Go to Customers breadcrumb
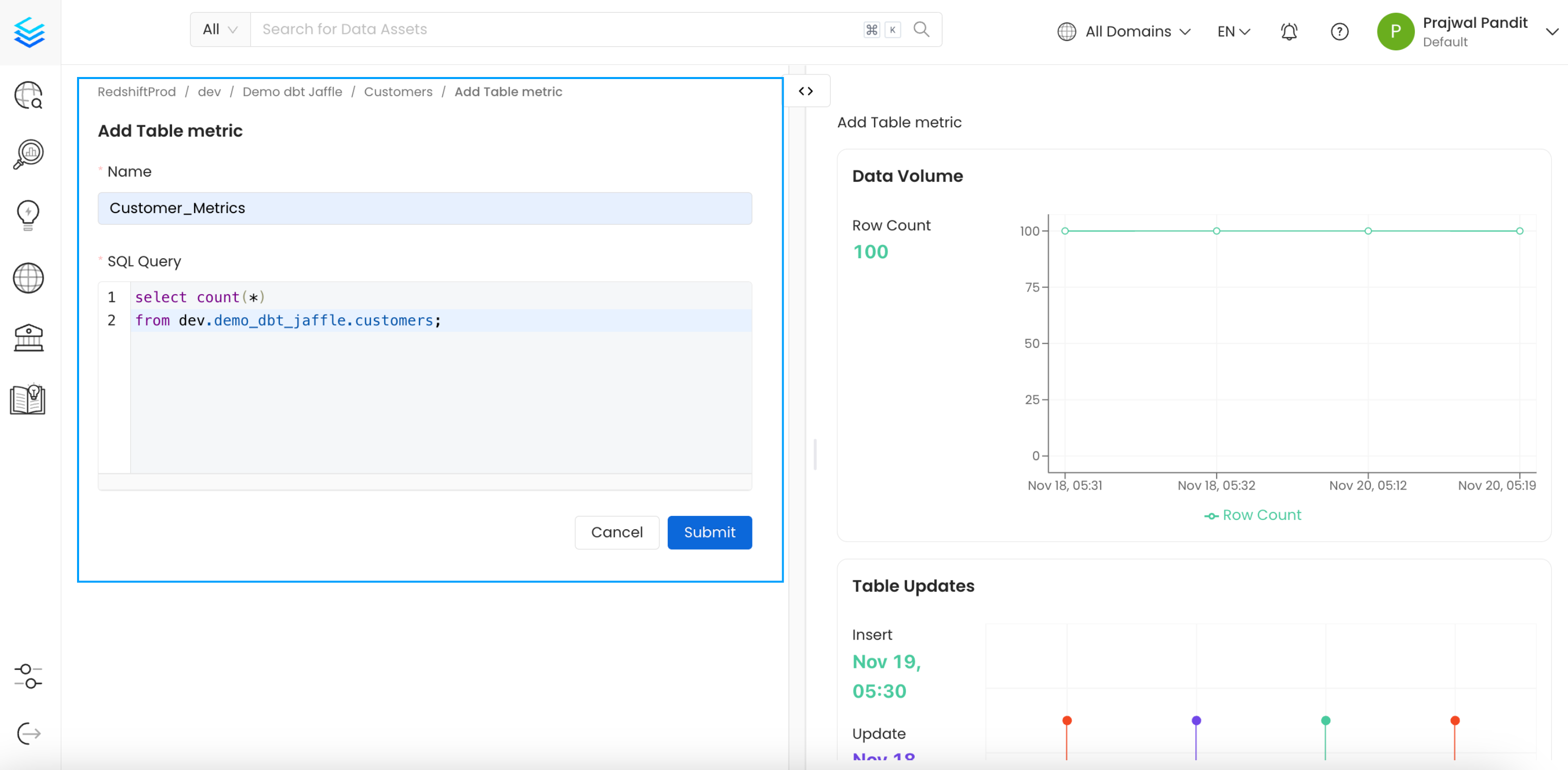The image size is (1568, 770). point(398,92)
